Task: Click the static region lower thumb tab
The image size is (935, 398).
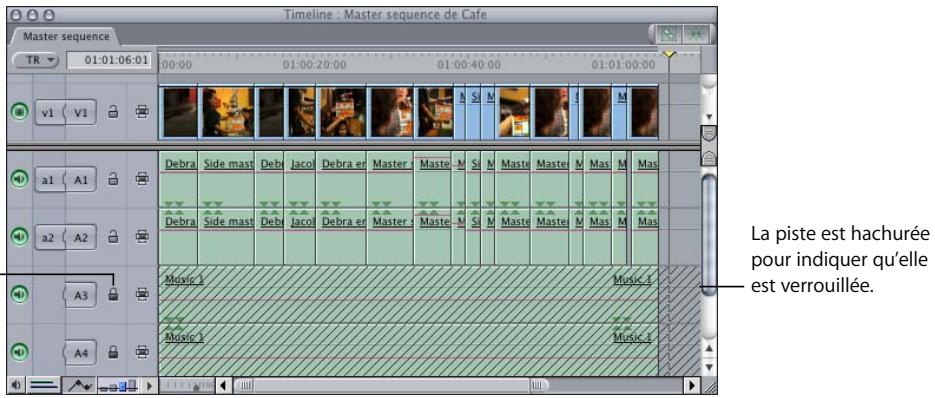Action: (709, 158)
